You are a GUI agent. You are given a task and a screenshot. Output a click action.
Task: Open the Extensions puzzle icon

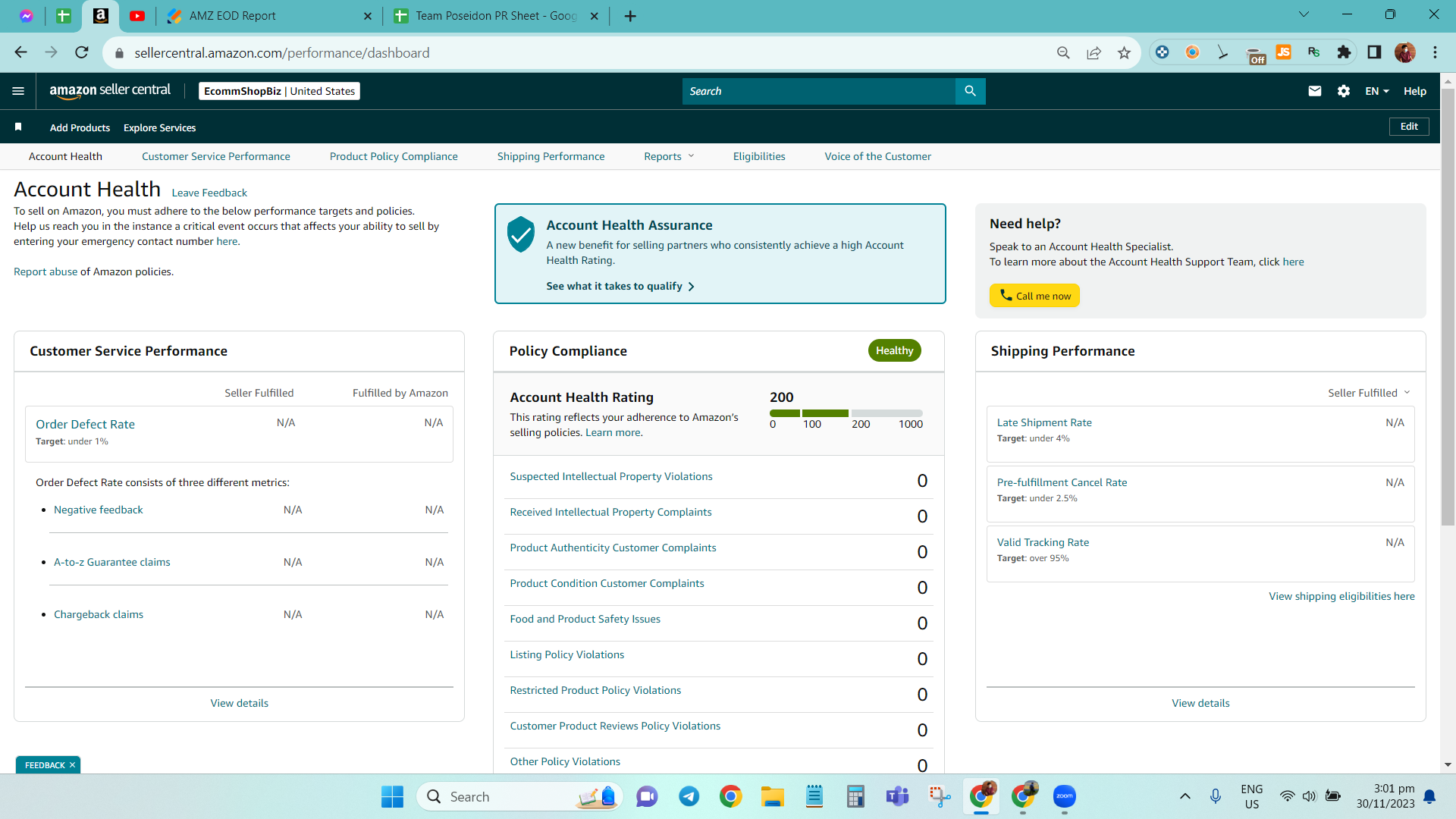1344,52
